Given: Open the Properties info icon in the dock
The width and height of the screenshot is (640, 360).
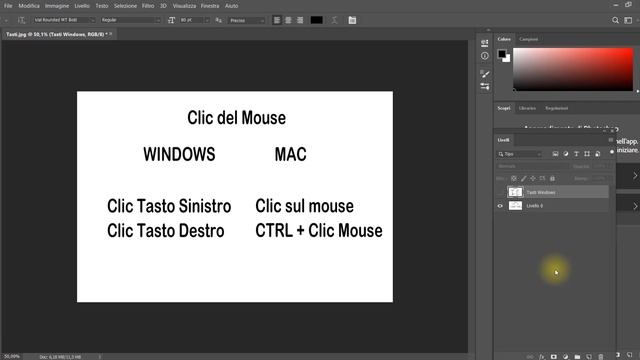Looking at the screenshot, I should tap(484, 56).
